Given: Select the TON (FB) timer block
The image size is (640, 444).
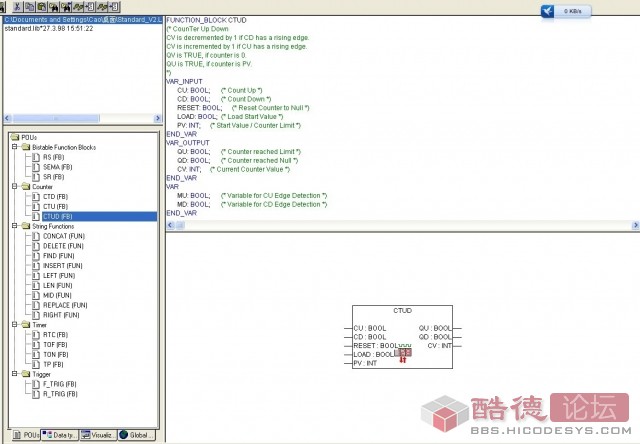Looking at the screenshot, I should click(x=55, y=354).
